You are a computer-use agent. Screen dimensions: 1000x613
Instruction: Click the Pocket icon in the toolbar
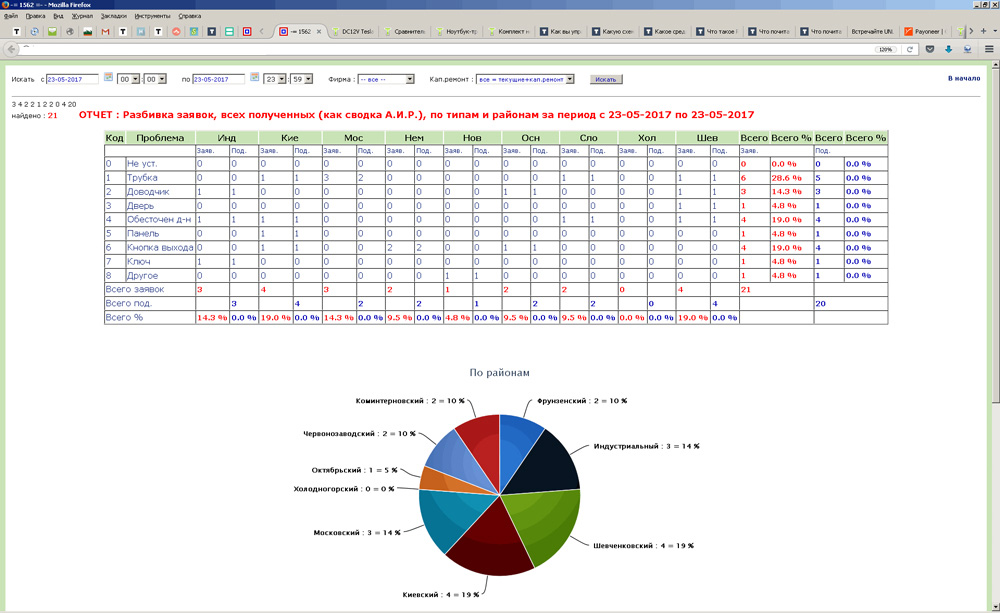tap(930, 49)
